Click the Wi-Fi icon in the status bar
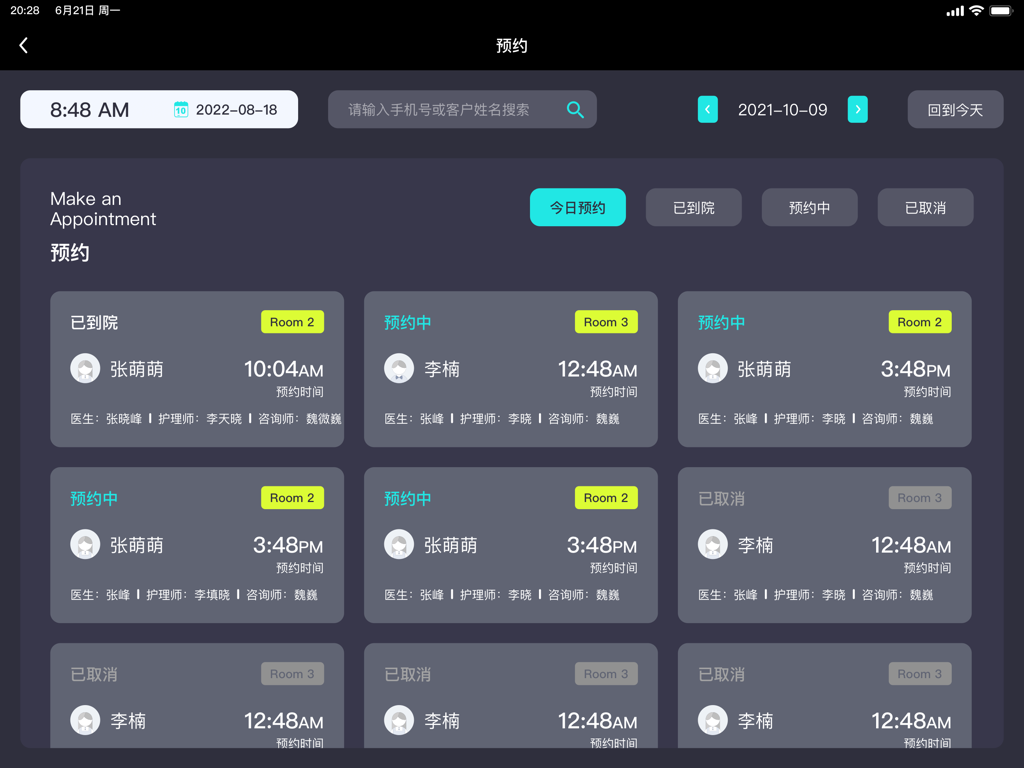Screen dimensions: 1024x768 pos(976,11)
